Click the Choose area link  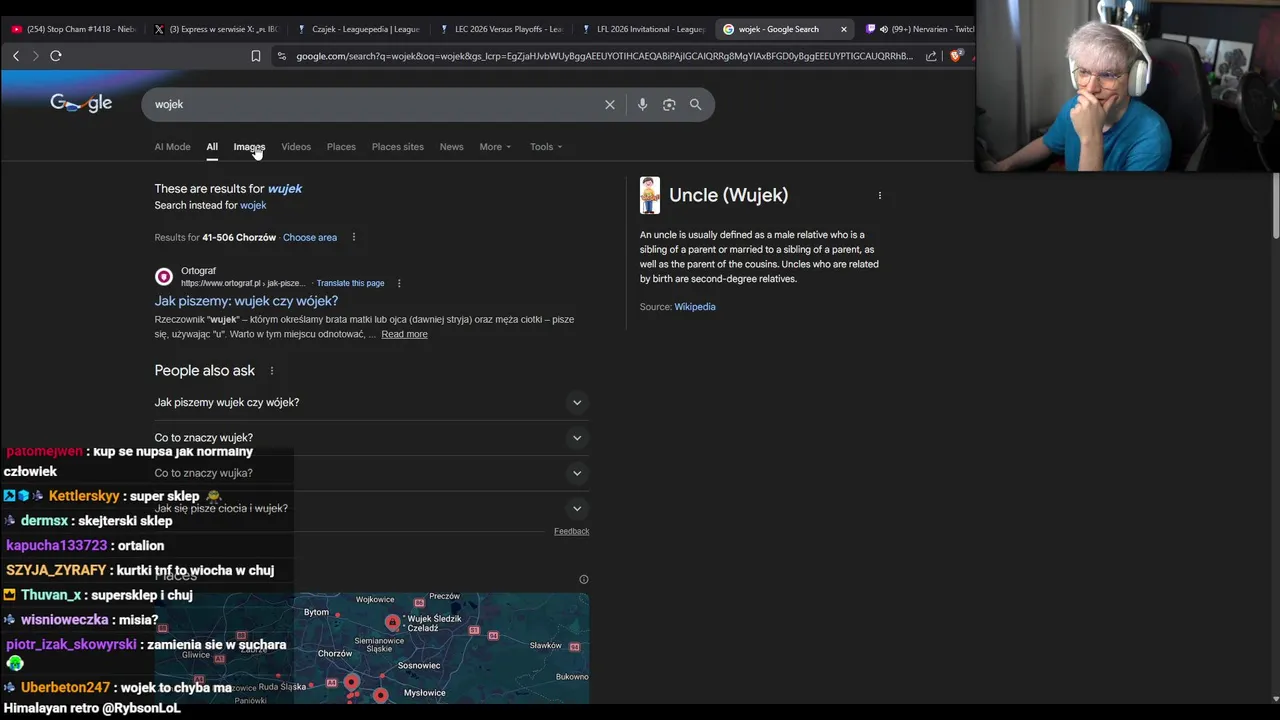pos(310,237)
